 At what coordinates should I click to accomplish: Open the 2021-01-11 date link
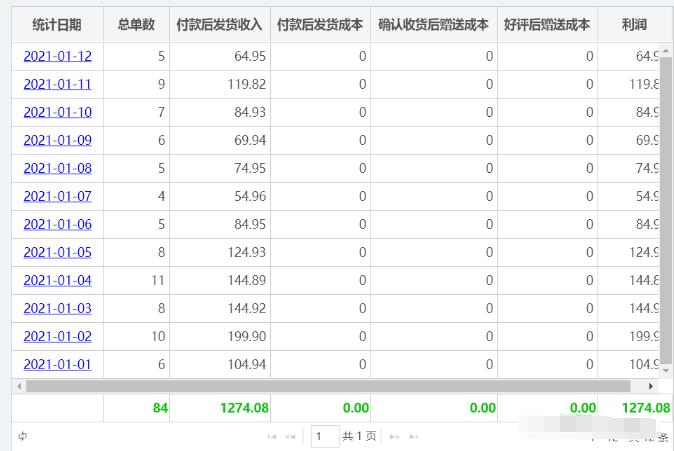[57, 85]
